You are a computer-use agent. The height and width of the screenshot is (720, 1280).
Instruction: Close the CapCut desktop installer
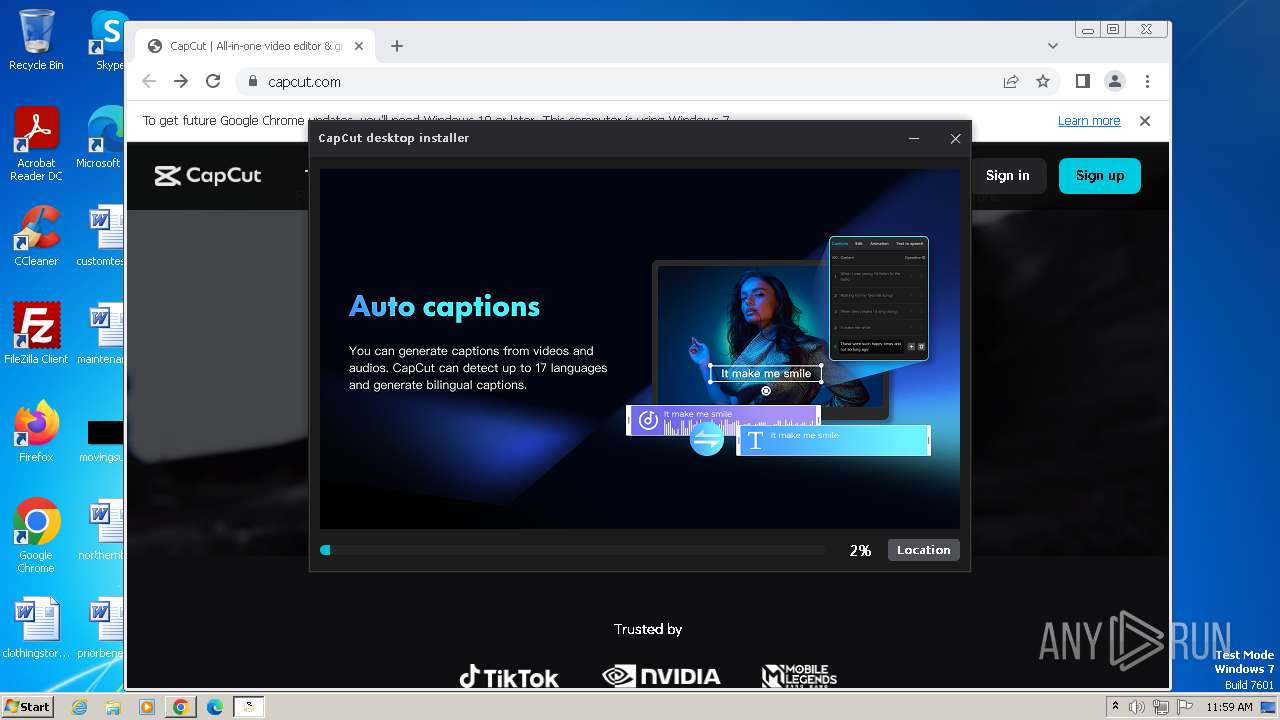(955, 139)
